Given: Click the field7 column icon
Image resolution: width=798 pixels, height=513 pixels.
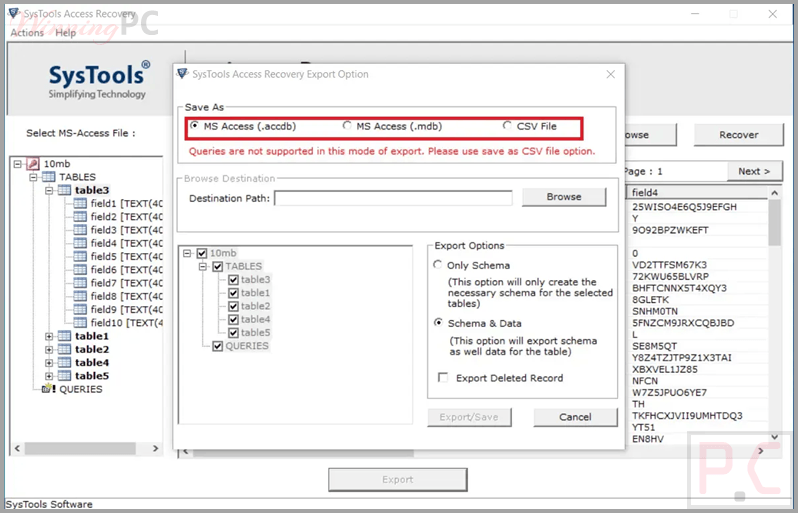Looking at the screenshot, I should tap(80, 282).
